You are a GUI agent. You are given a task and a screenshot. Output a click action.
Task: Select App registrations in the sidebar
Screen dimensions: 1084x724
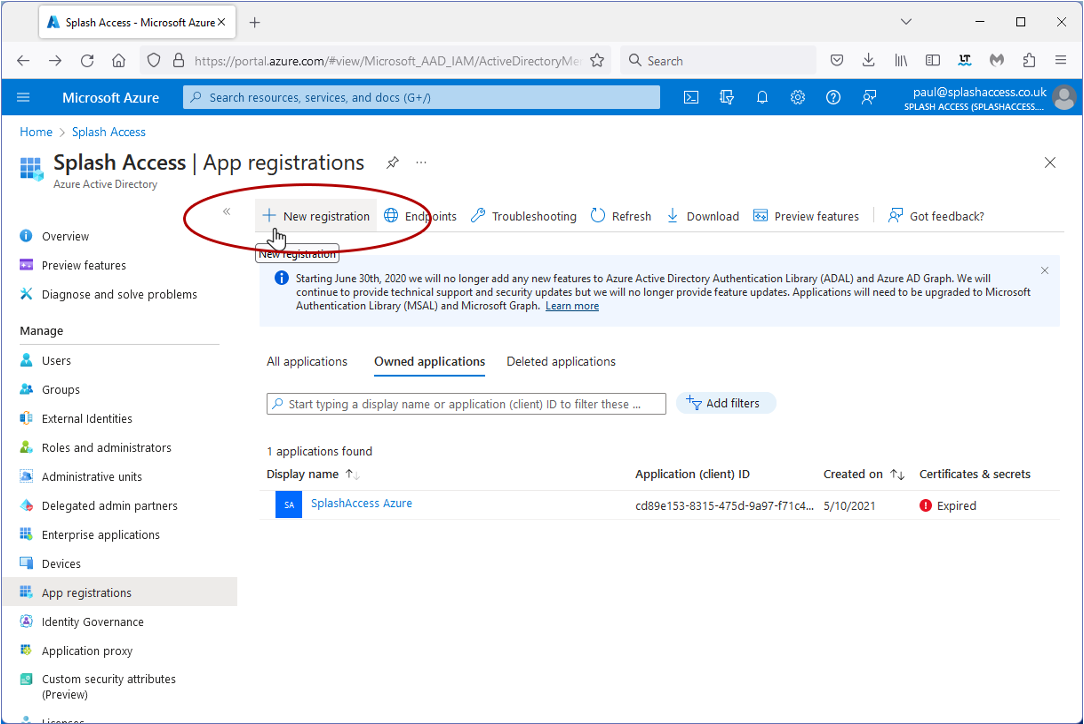pos(120,593)
